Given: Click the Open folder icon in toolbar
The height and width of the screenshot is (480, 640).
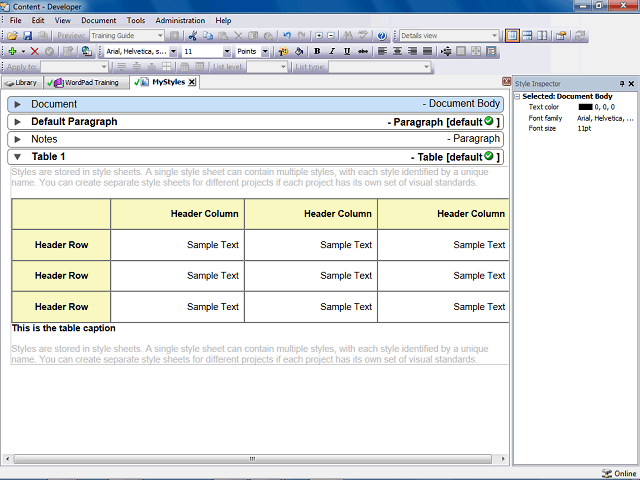Looking at the screenshot, I should tap(12, 36).
